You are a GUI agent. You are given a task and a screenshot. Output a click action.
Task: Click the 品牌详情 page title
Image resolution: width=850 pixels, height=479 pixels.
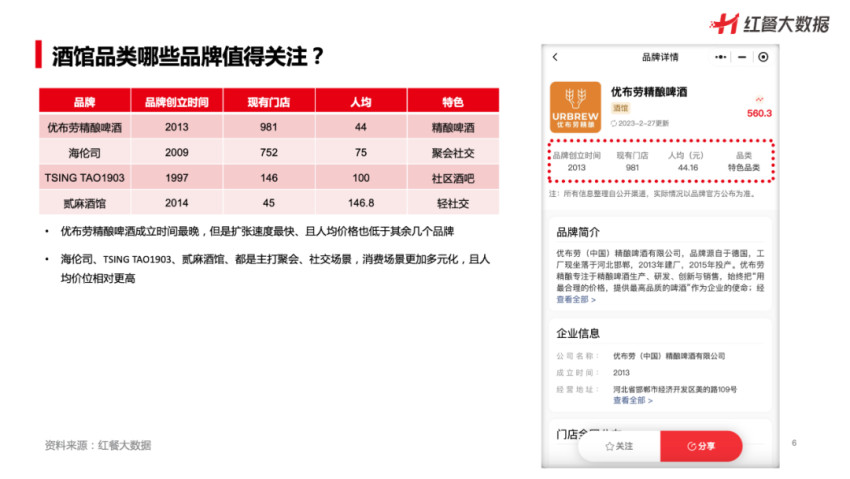tap(660, 57)
